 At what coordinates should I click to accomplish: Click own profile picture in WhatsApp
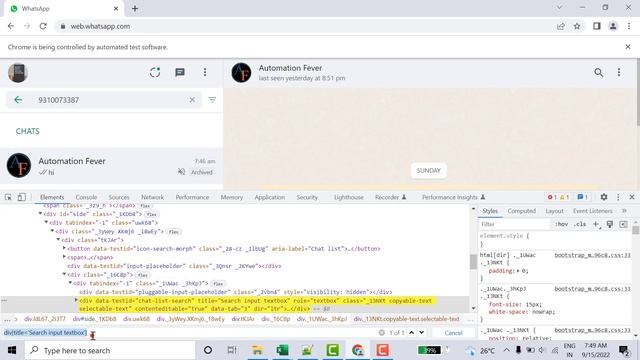[x=18, y=73]
